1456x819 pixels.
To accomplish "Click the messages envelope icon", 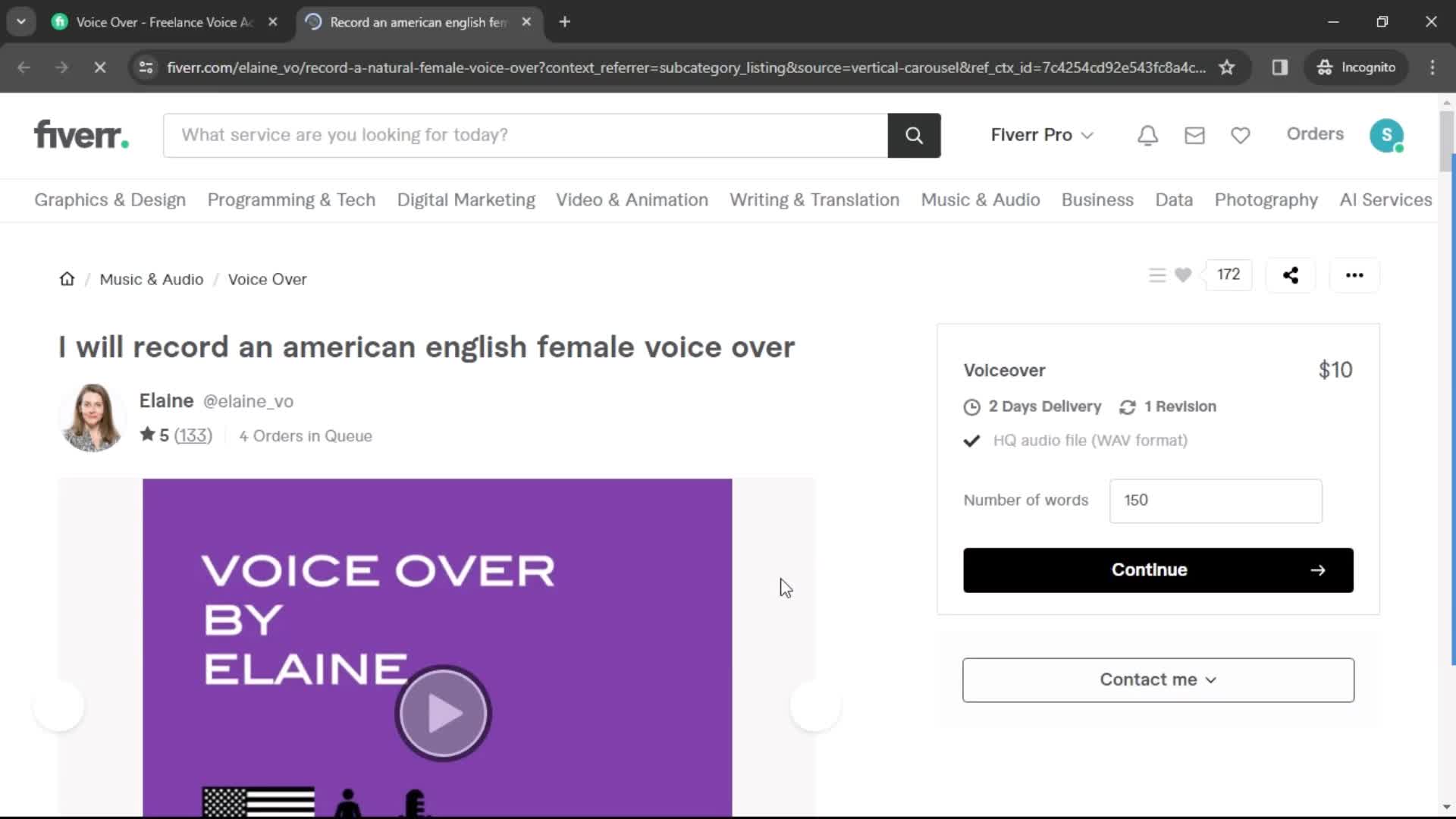I will 1194,135.
